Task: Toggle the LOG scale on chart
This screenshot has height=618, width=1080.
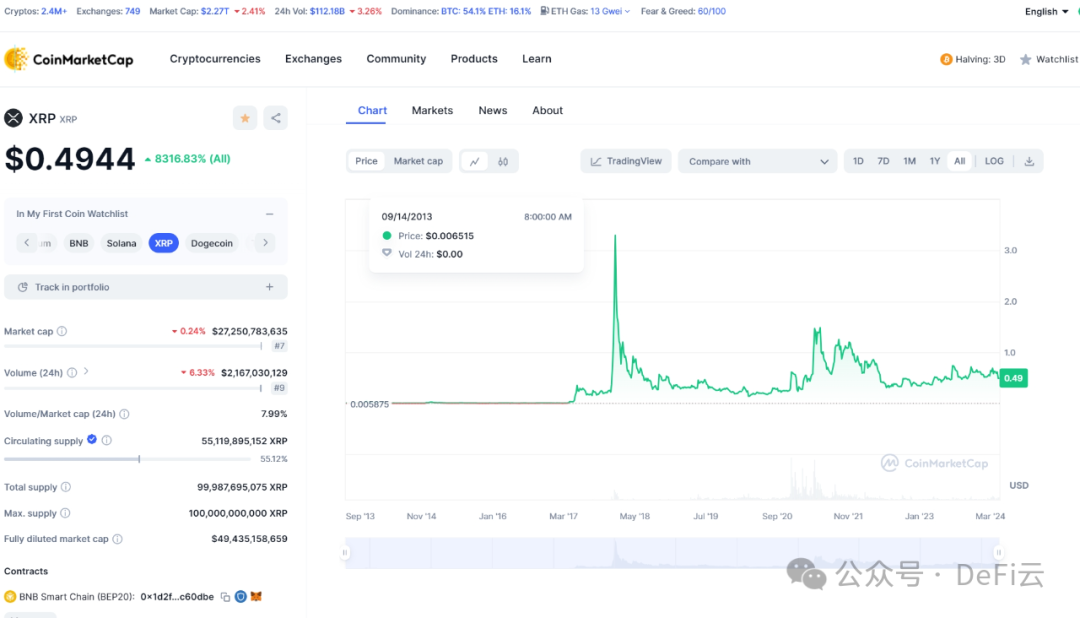Action: click(994, 161)
